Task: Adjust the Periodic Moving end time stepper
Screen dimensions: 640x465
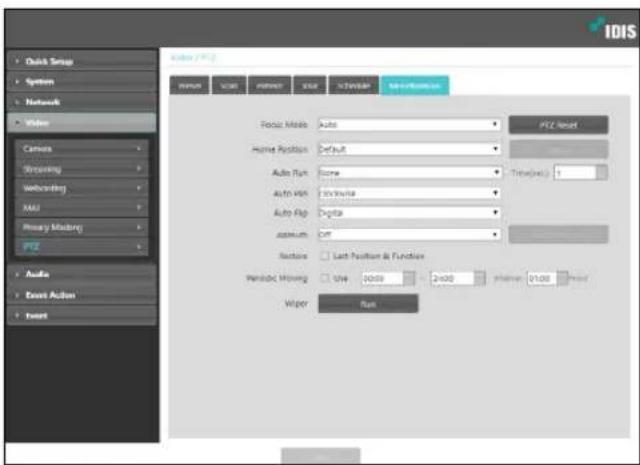Action: [480, 278]
